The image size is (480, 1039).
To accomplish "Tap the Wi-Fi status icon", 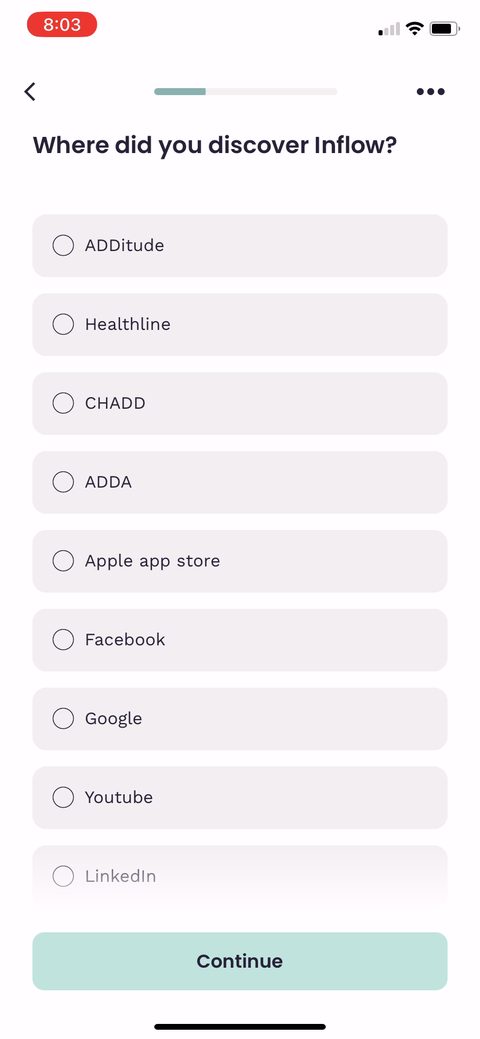I will click(415, 28).
